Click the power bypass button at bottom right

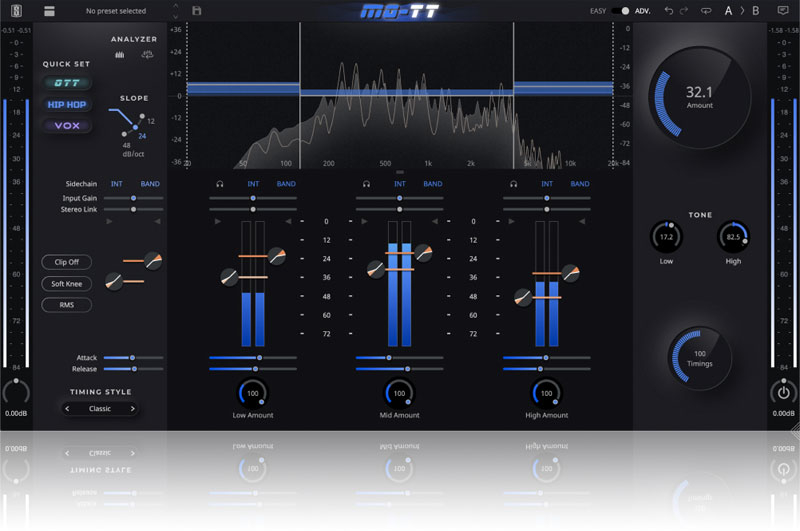(783, 393)
